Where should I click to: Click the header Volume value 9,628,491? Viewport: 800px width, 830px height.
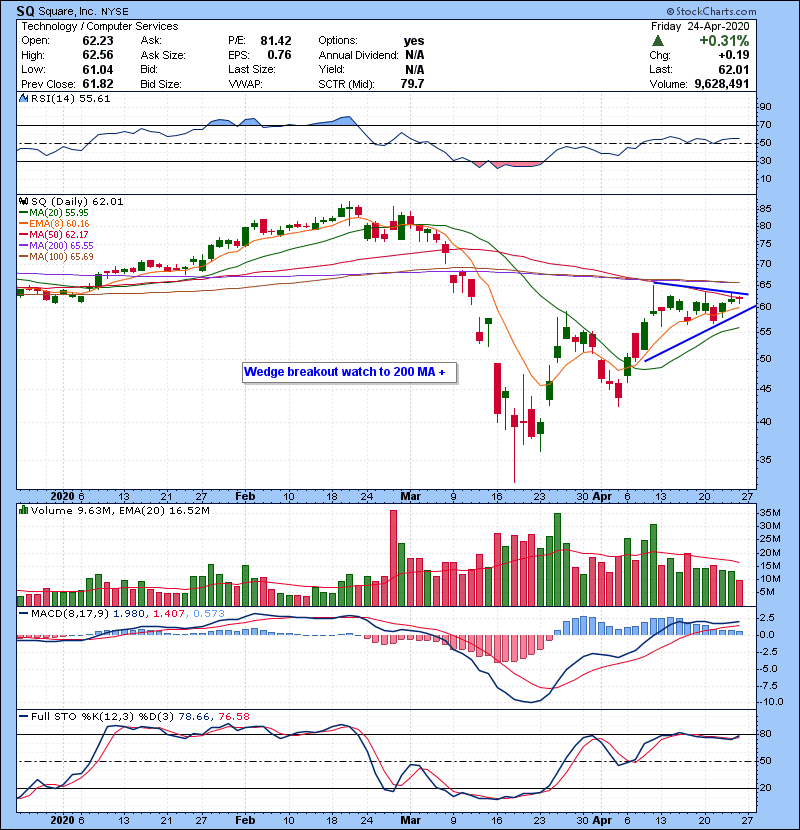(x=722, y=84)
